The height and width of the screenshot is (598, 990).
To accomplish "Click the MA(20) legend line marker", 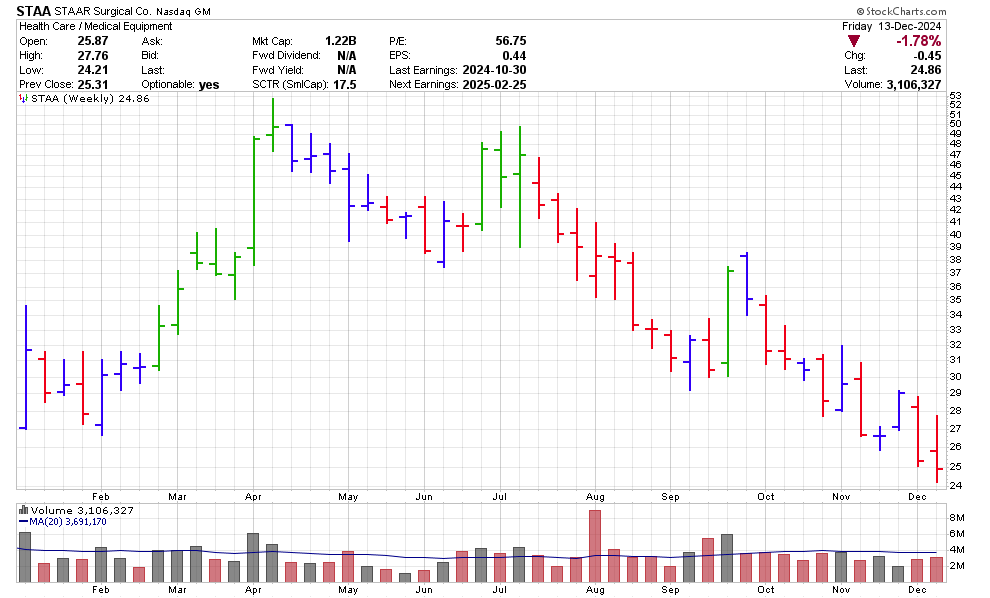I will click(x=23, y=522).
